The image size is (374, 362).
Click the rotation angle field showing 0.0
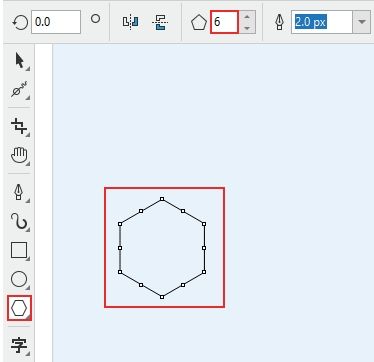click(56, 22)
